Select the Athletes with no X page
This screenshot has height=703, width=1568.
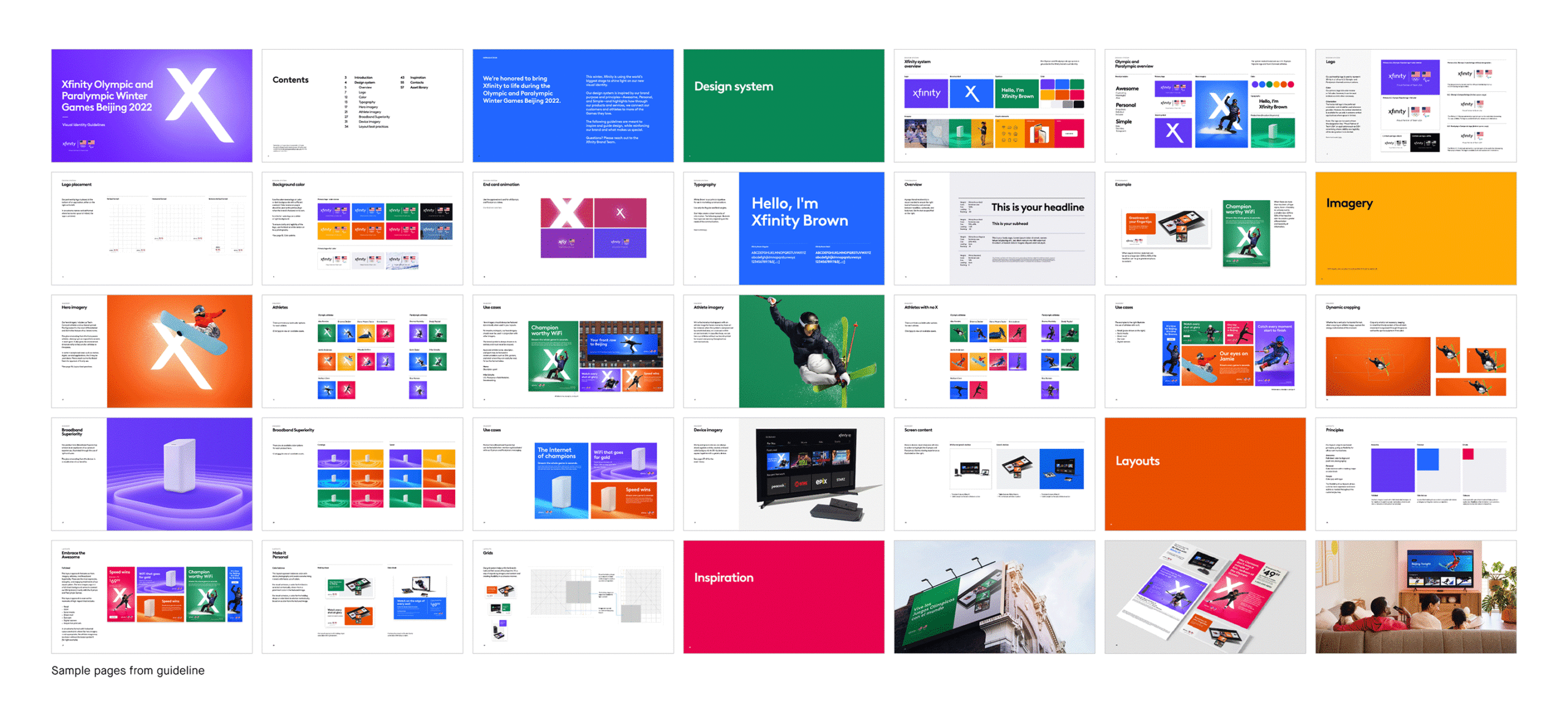click(994, 351)
